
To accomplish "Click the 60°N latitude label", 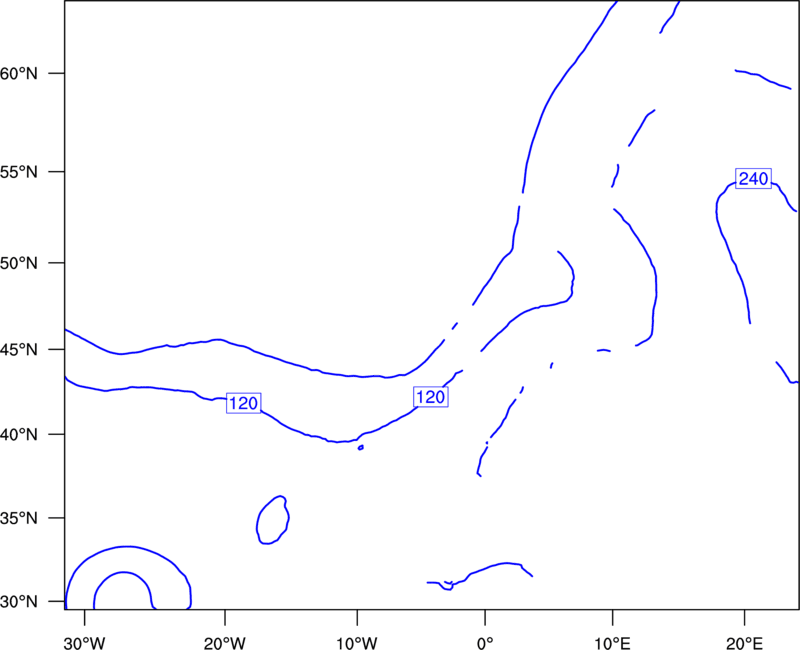I will [19, 73].
